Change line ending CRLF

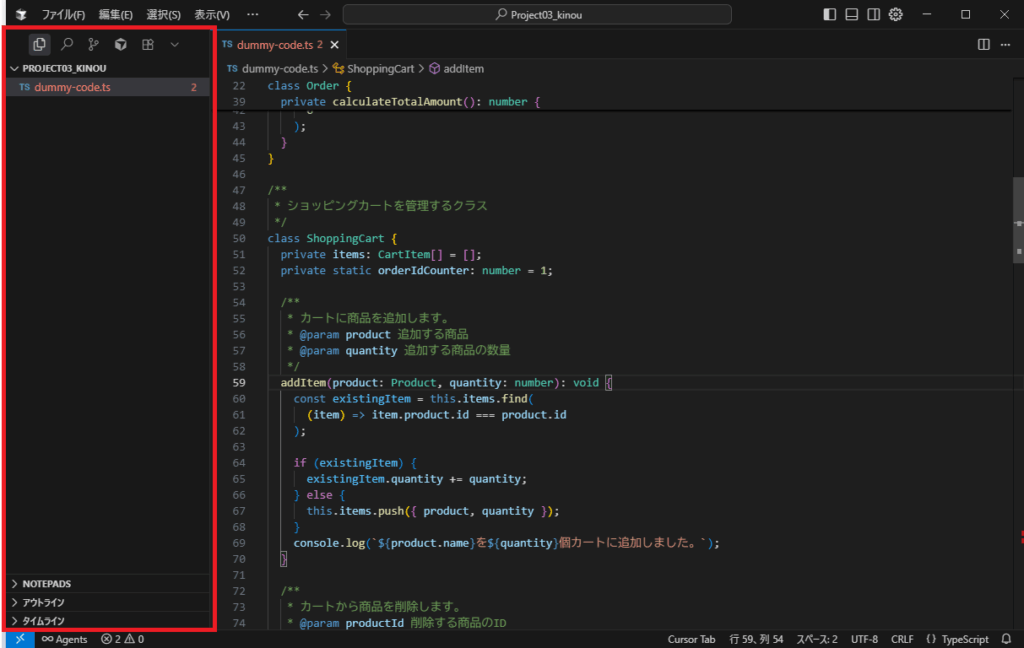tap(902, 639)
